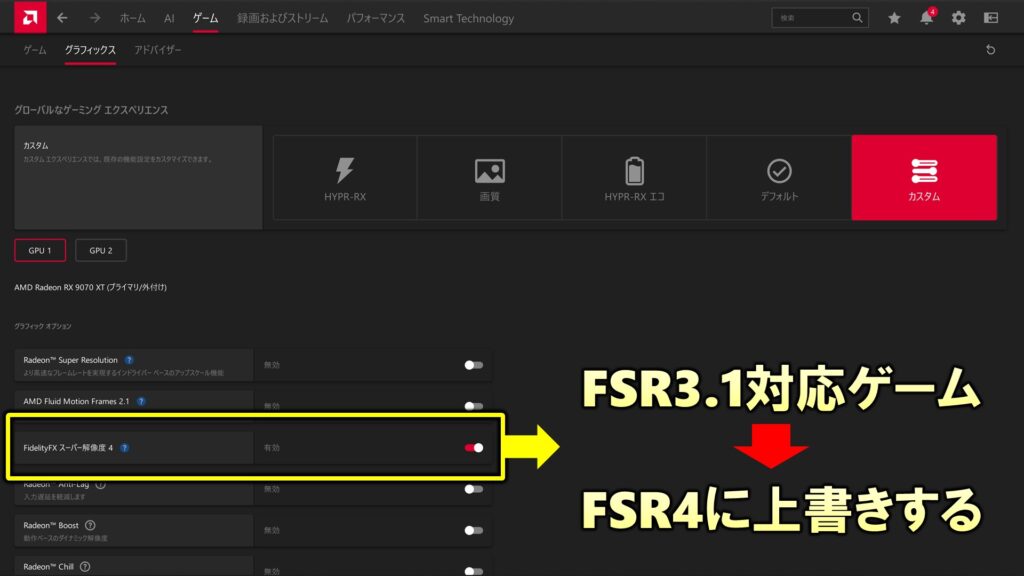Click the AMD Radeon RX 9070 XT label
Viewport: 1024px width, 576px height.
(91, 287)
